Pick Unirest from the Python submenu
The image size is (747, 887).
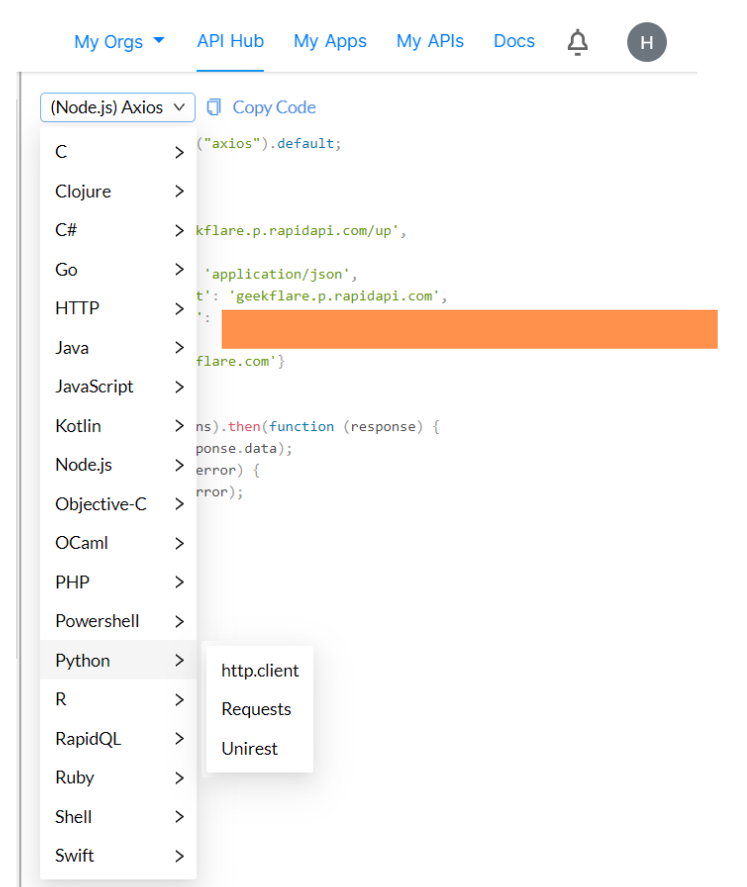pyautogui.click(x=249, y=748)
